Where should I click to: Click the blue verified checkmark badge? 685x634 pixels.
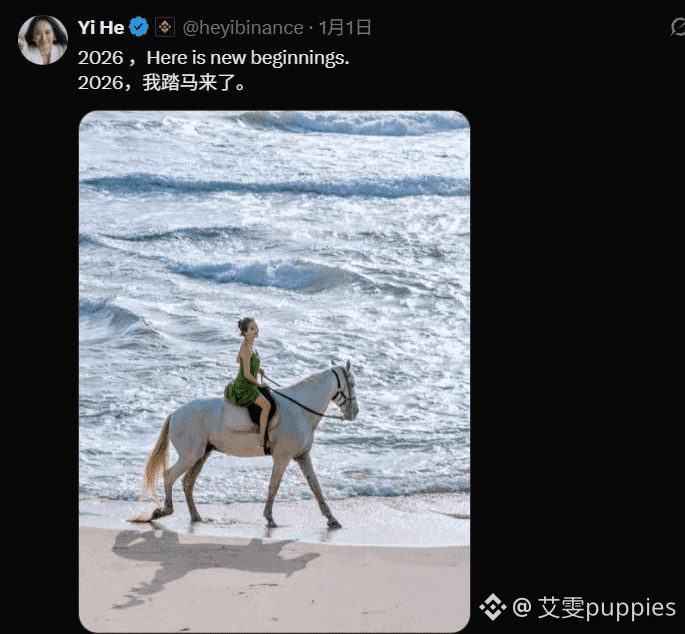pos(139,27)
